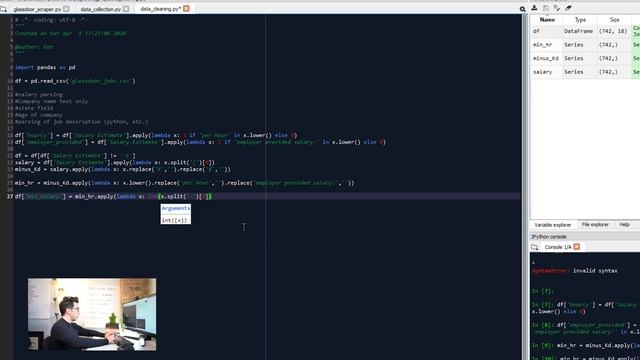Open the editor file browse tabs icon

(x=4, y=9)
